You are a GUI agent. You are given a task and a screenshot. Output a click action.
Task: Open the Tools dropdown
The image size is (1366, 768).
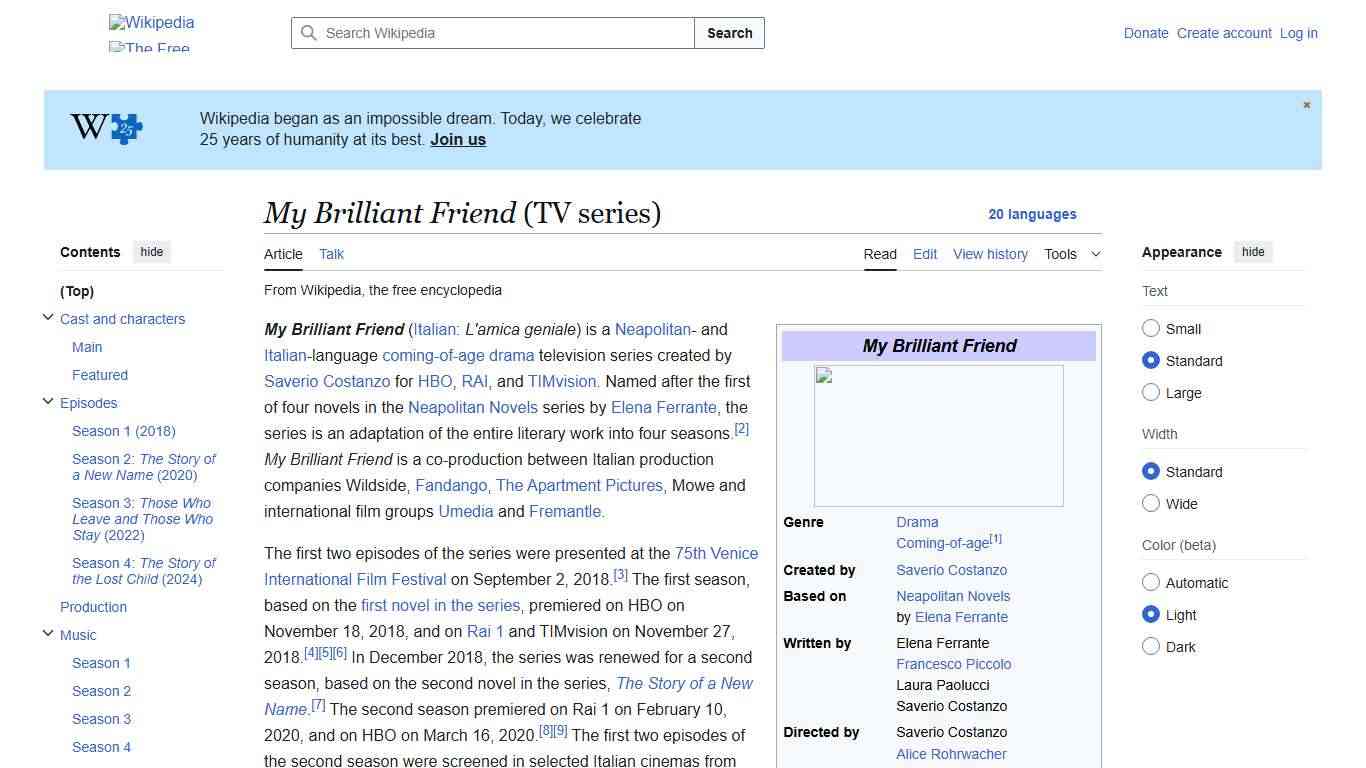pyautogui.click(x=1072, y=254)
